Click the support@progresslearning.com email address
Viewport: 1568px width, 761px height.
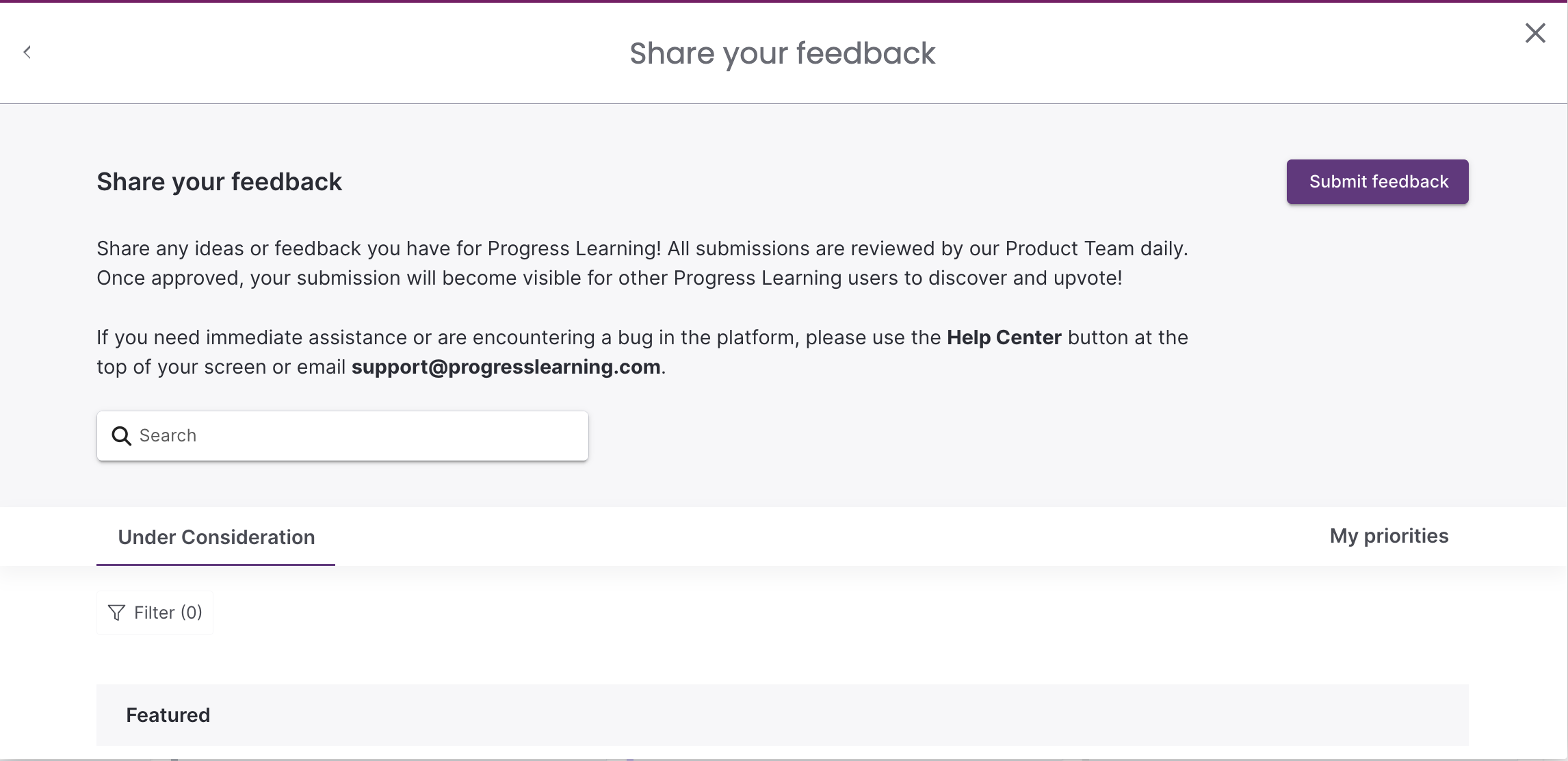506,367
